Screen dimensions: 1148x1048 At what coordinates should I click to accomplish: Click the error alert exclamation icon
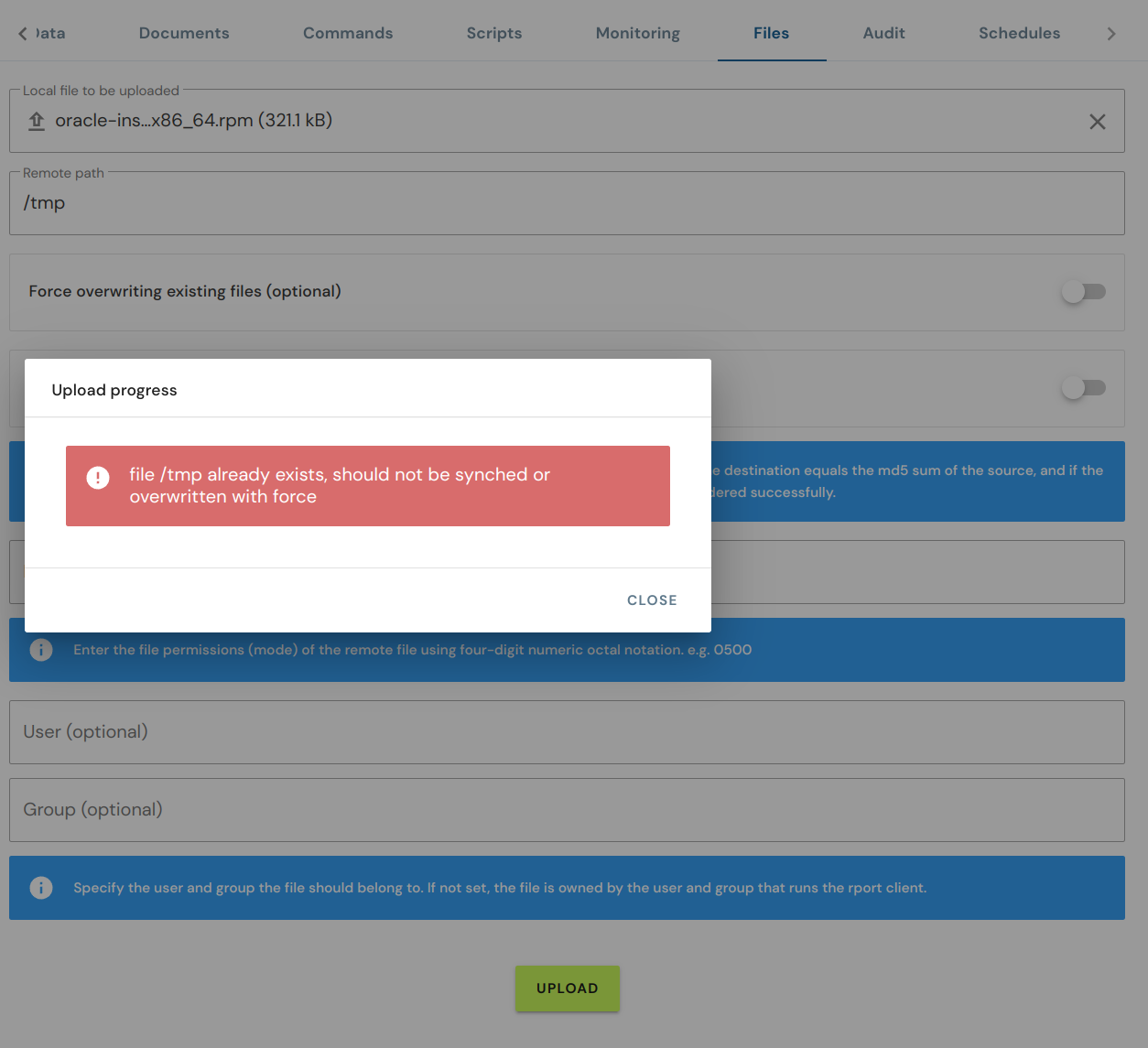click(x=98, y=478)
